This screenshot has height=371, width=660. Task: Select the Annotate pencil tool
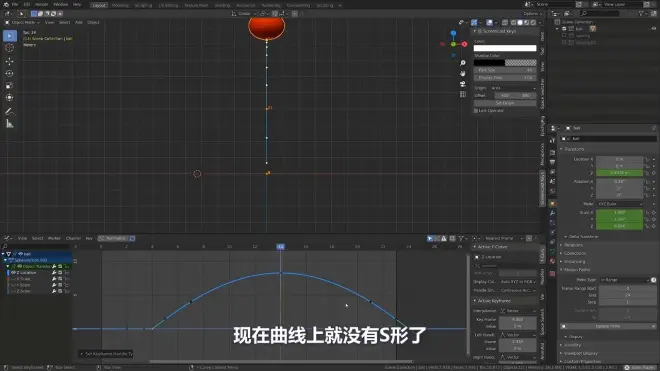click(9, 112)
